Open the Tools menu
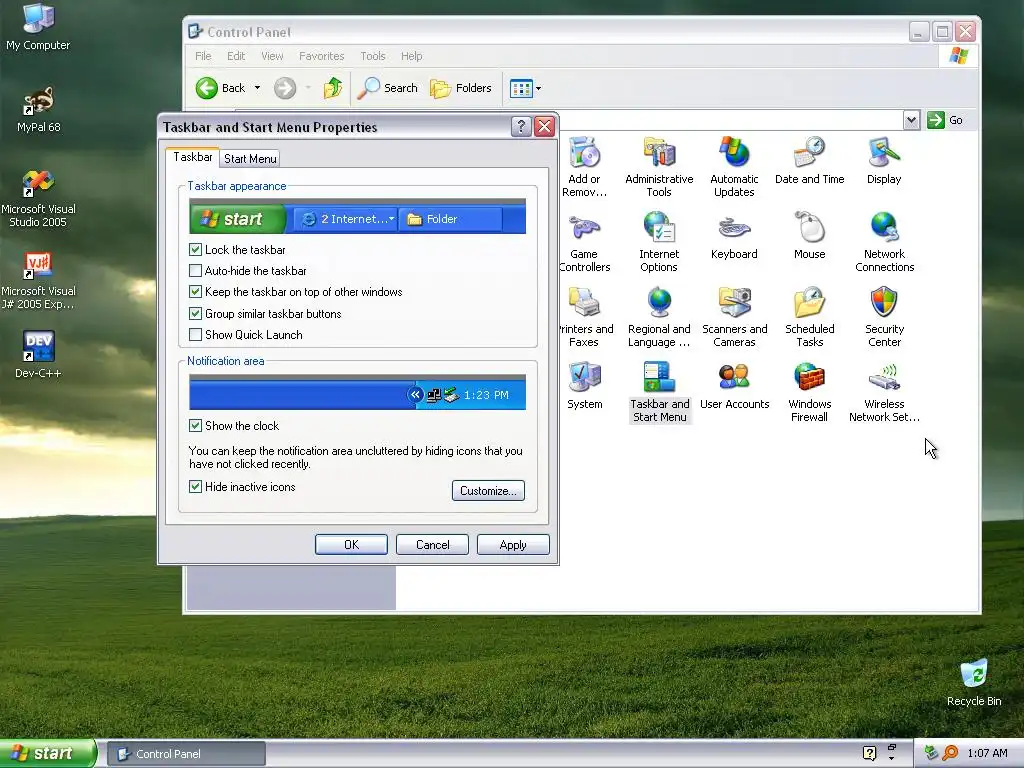Image resolution: width=1024 pixels, height=768 pixels. [x=373, y=56]
